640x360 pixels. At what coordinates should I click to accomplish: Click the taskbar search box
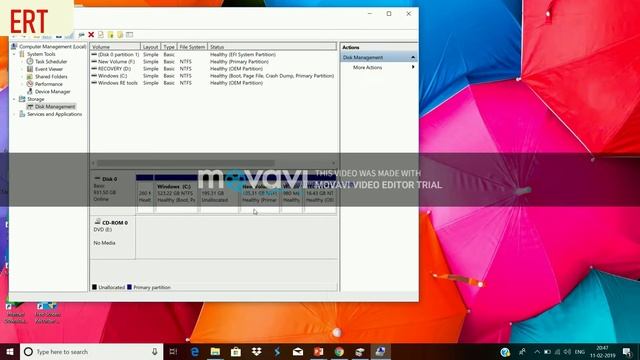click(91, 352)
